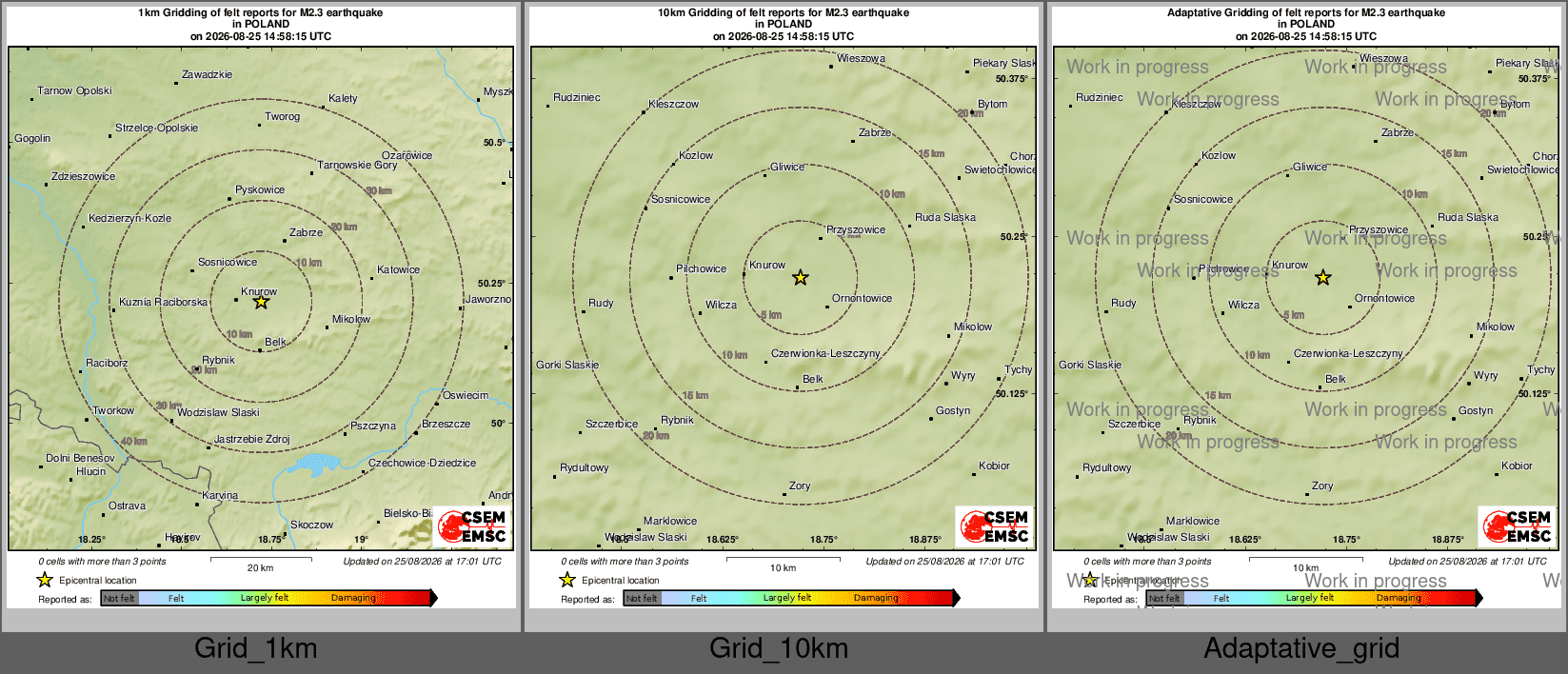Click 'Kuznia Raciborska' on the 1km map

[163, 302]
